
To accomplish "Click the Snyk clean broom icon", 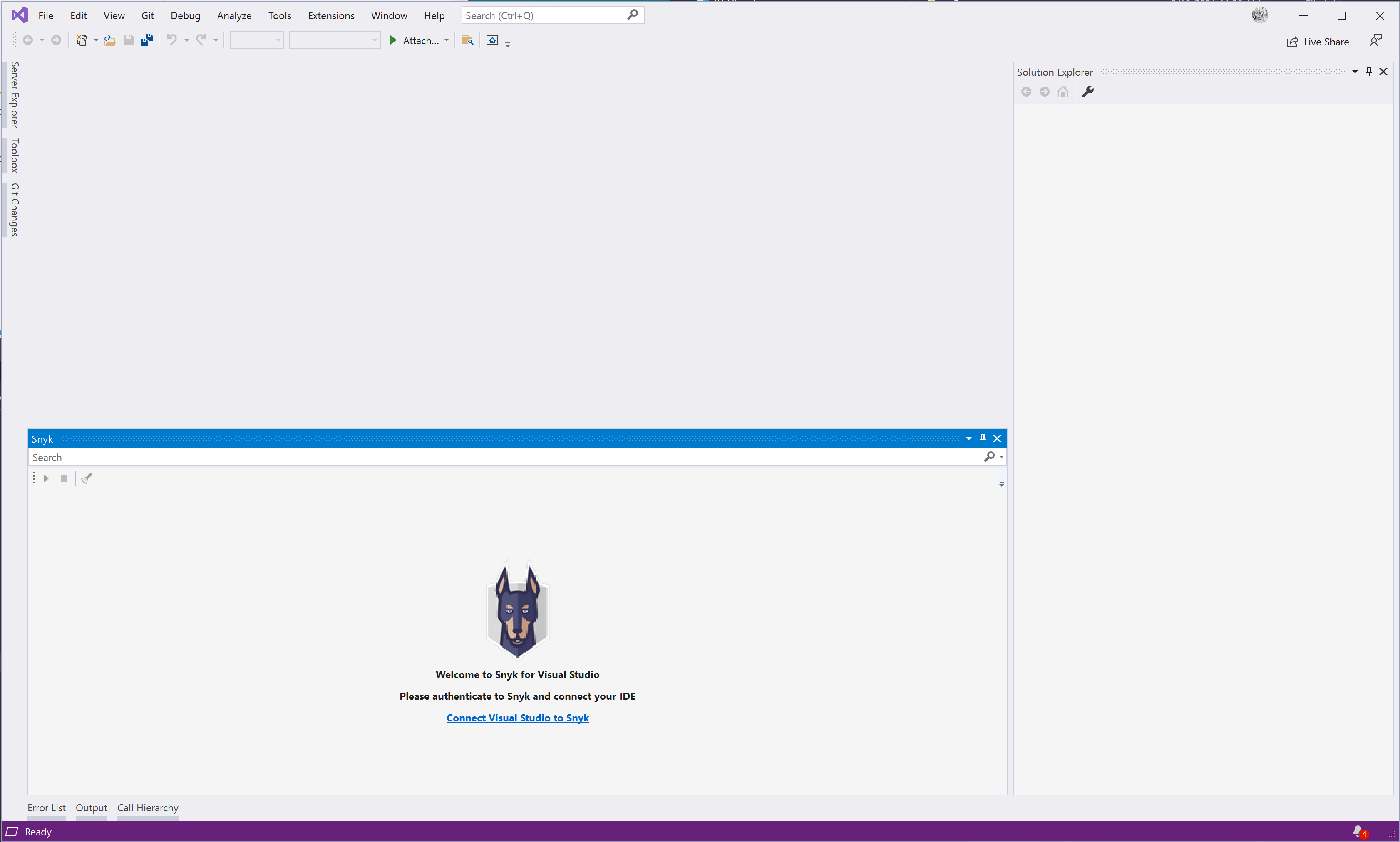I will coord(87,478).
